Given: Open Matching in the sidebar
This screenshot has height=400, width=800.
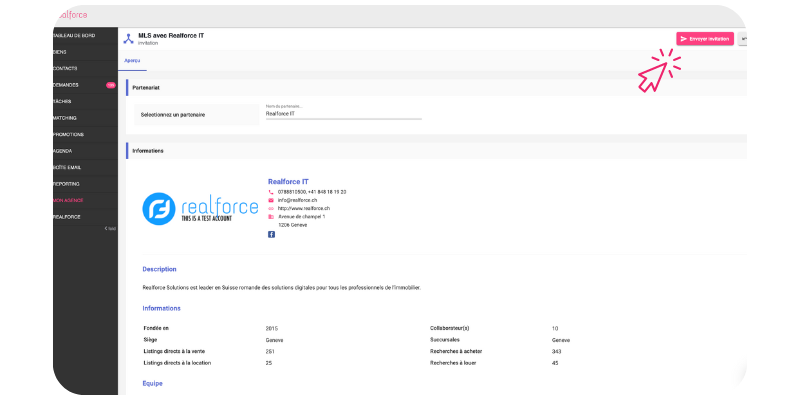Looking at the screenshot, I should coord(65,118).
